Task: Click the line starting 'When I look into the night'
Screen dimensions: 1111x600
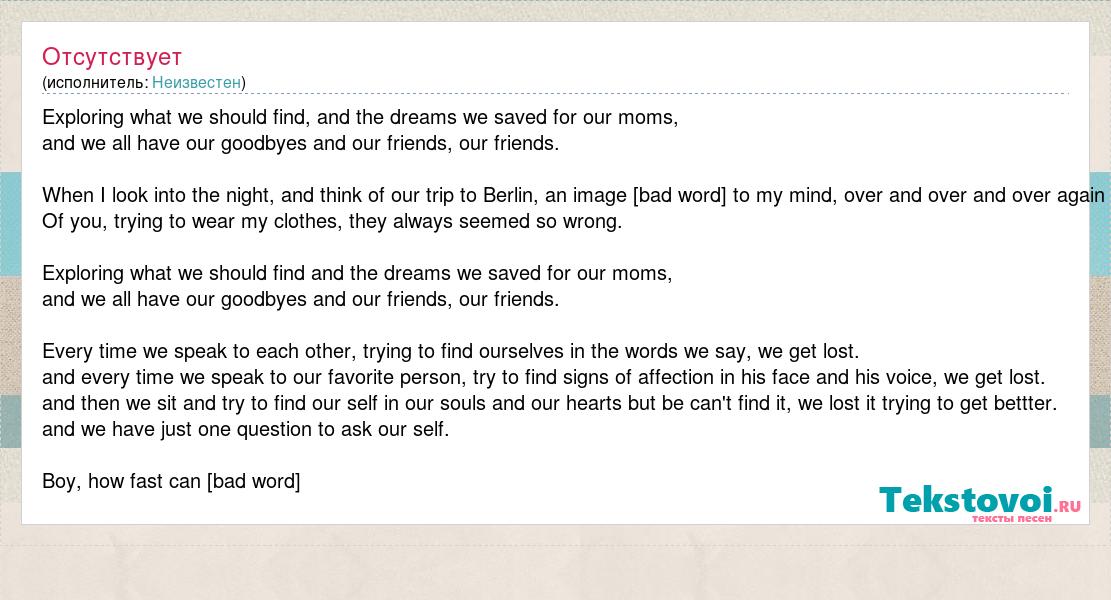Action: 573,196
